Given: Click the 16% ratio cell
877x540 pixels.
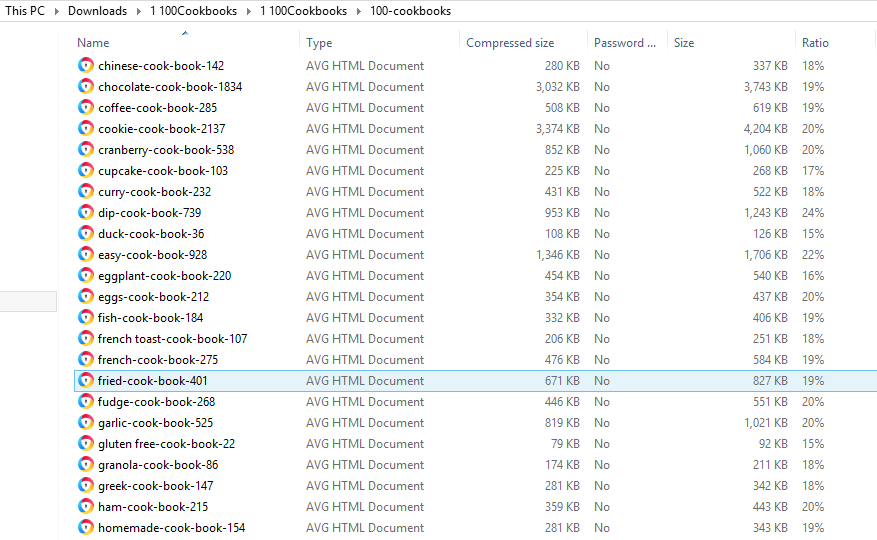Looking at the screenshot, I should 813,275.
